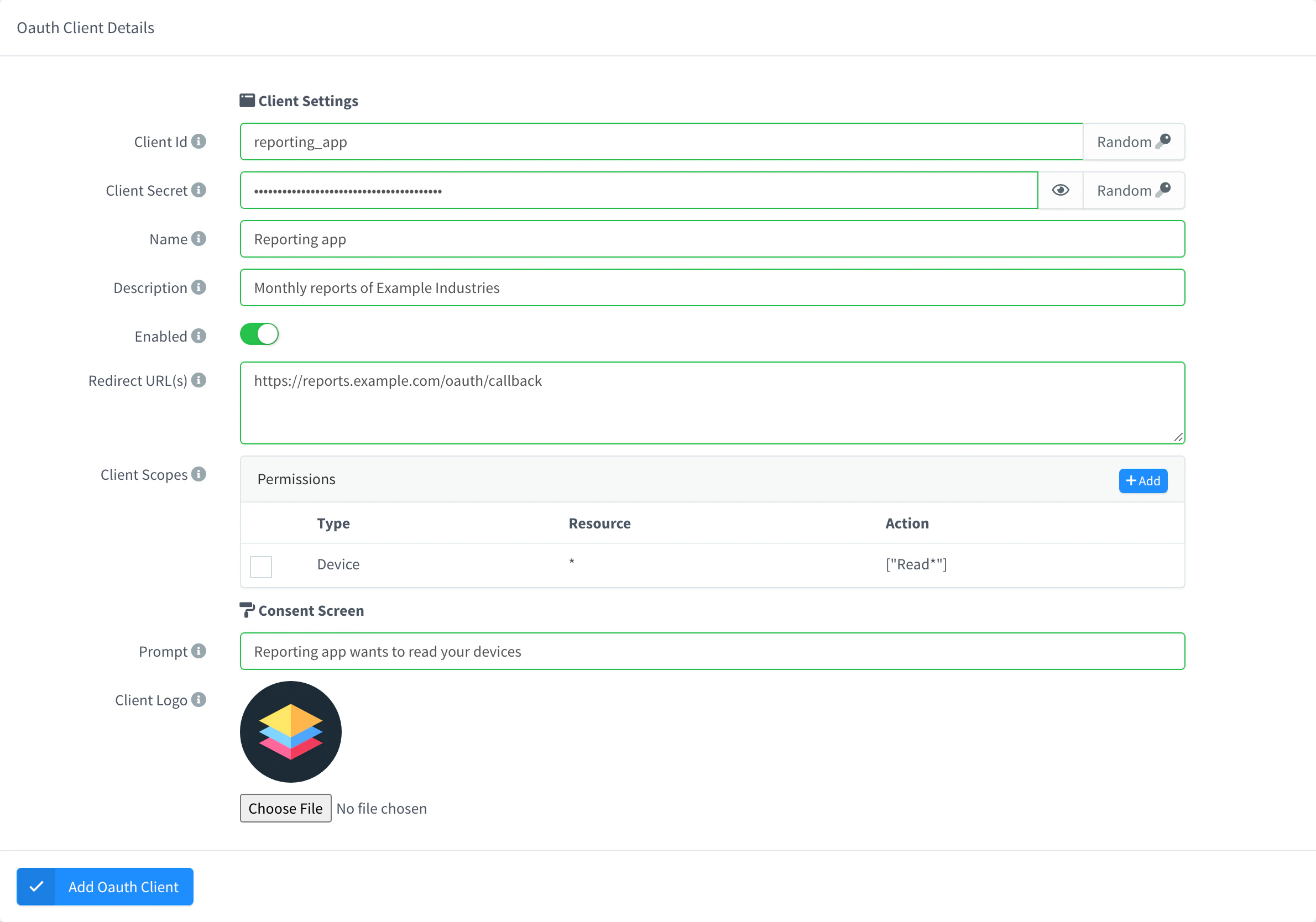Click the asterisk resource cell
This screenshot has width=1316, height=922.
pos(571,562)
